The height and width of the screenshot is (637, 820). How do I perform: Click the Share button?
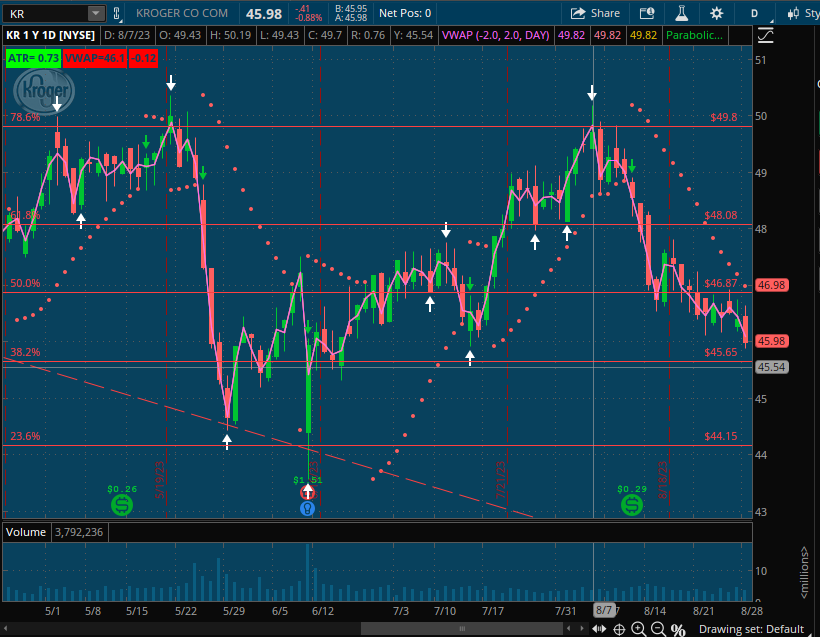click(595, 13)
